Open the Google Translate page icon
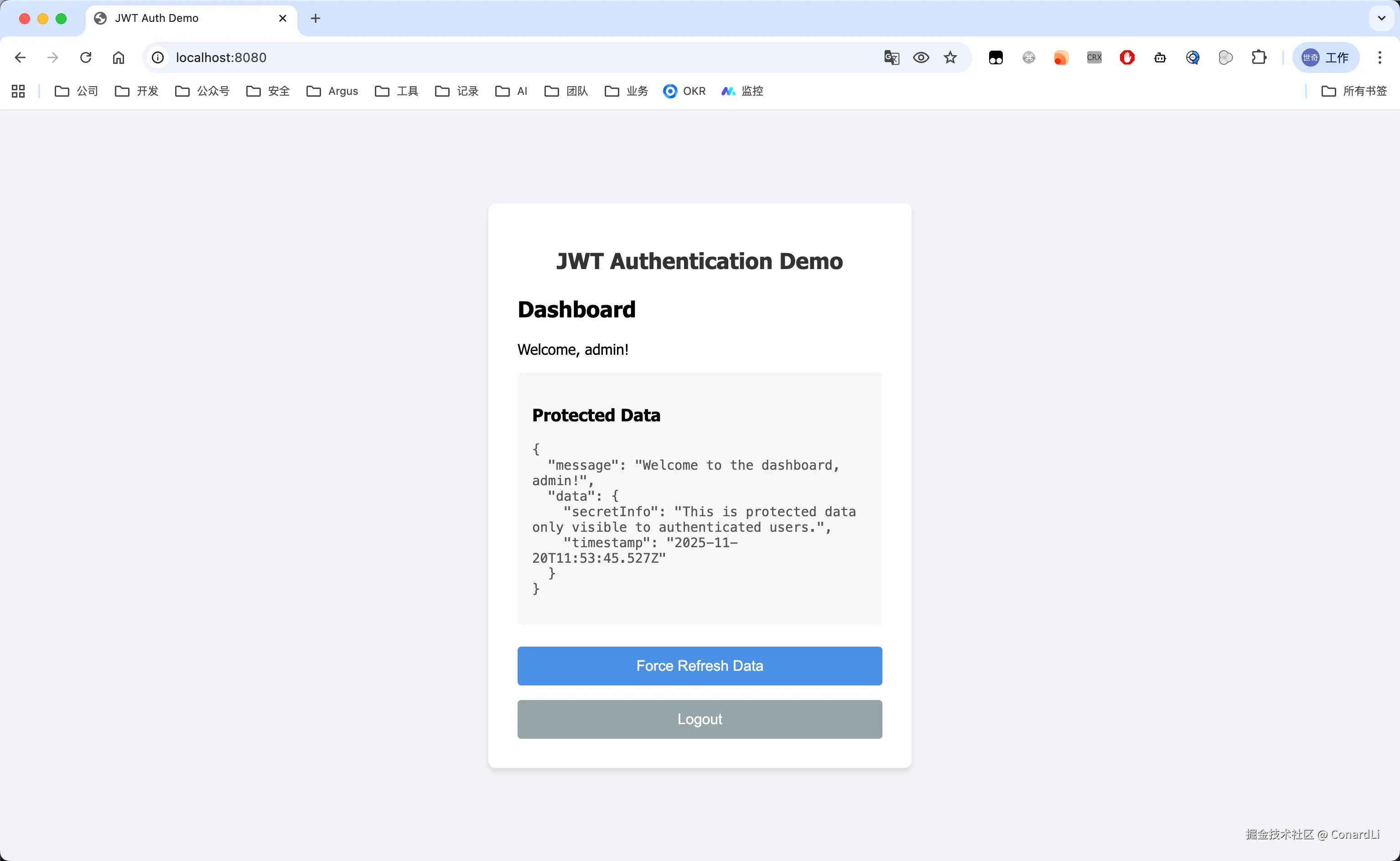This screenshot has height=861, width=1400. [891, 57]
